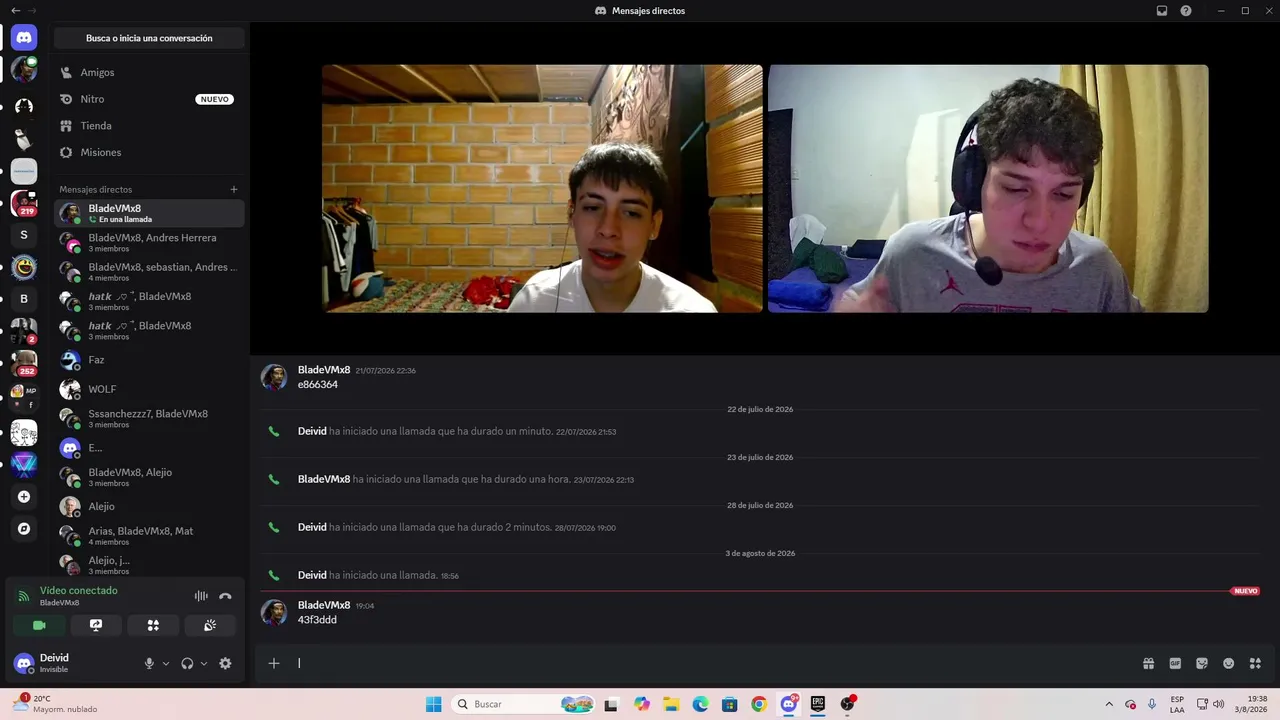
Task: Open the sticker picker
Action: 1202,663
